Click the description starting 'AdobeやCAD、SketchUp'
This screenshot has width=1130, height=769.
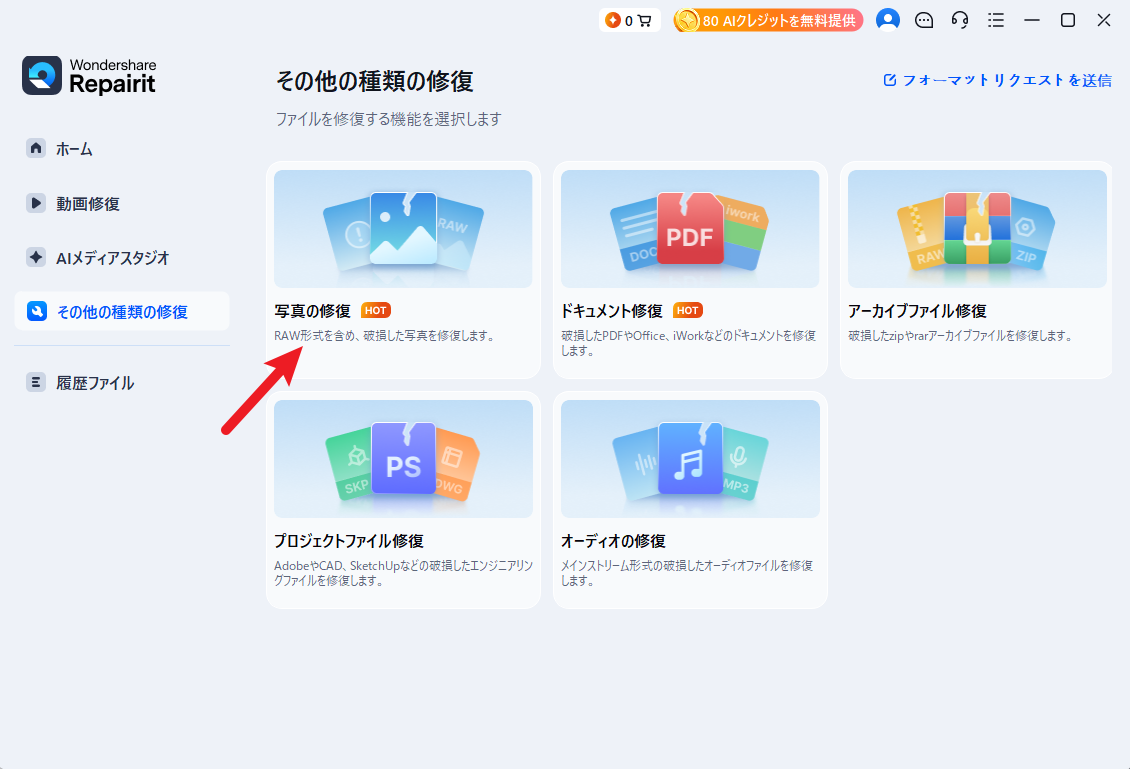(x=403, y=573)
